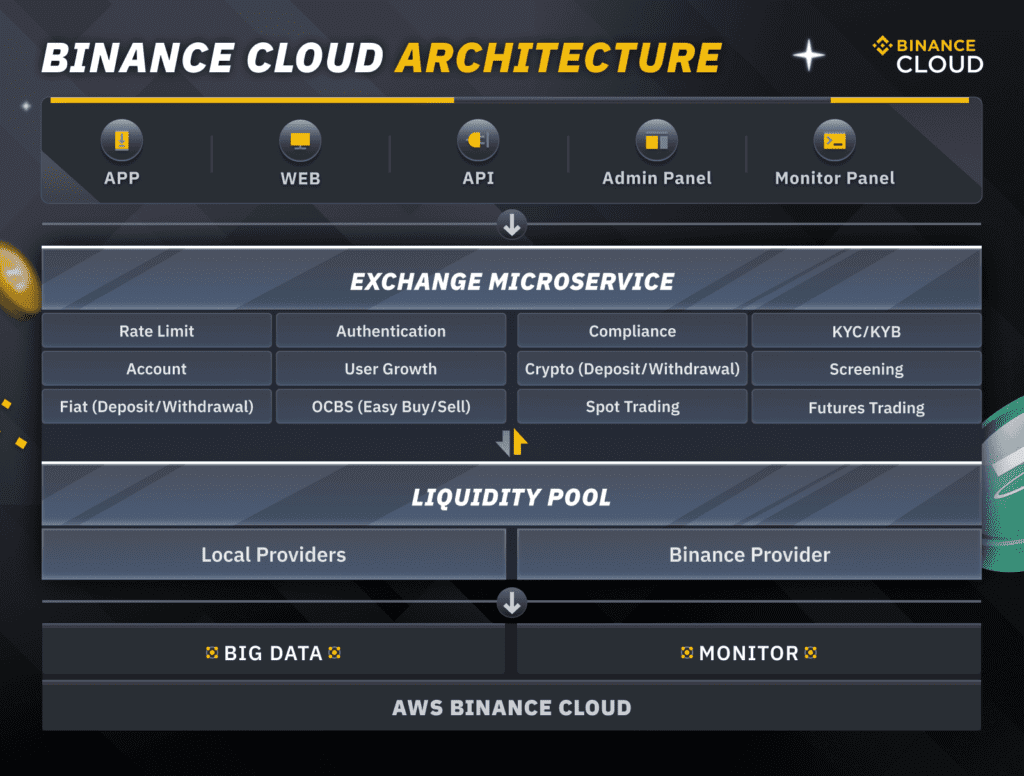Click the down arrow below Liquidity Pool

tap(512, 602)
